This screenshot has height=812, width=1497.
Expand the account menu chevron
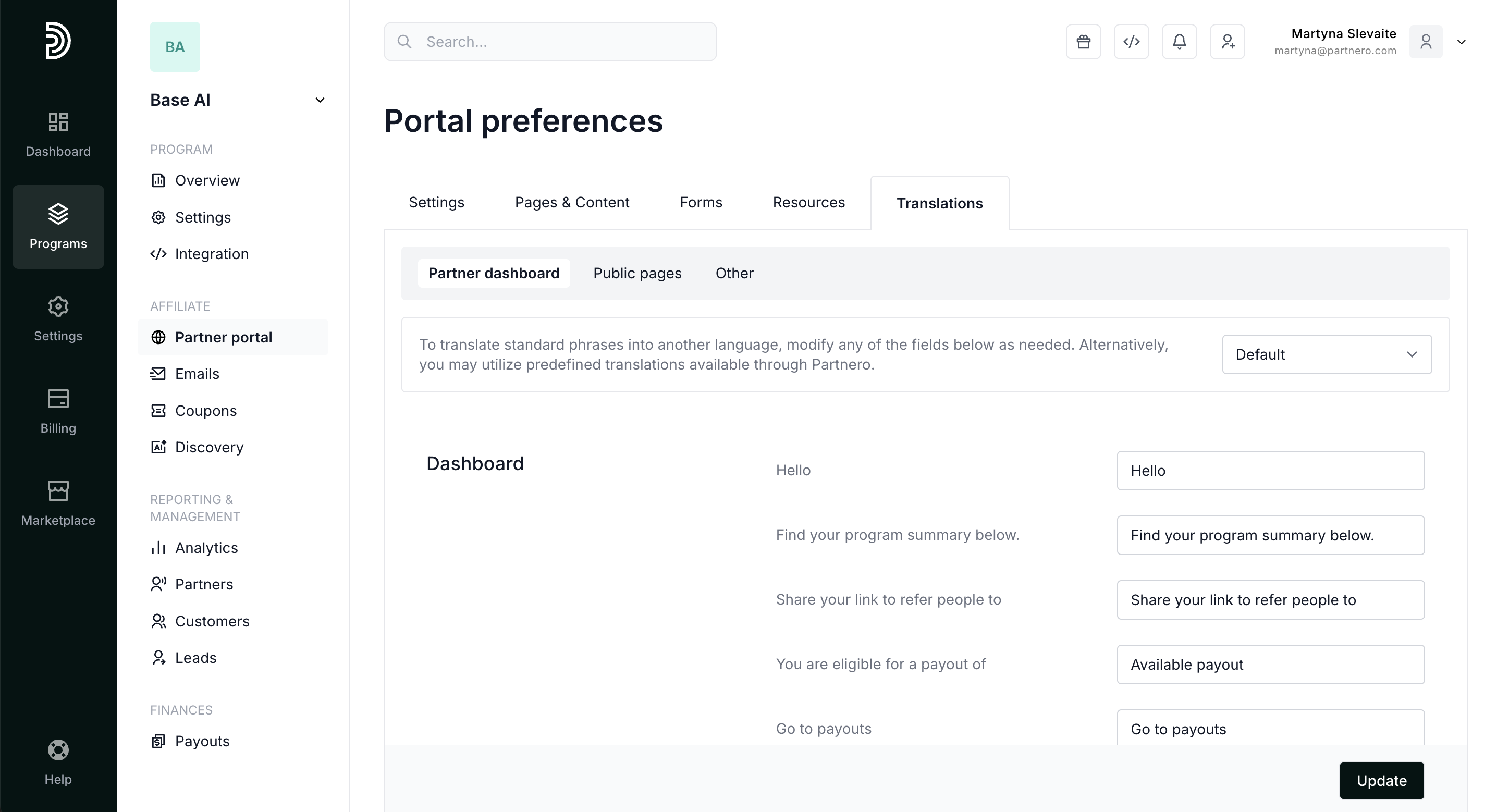point(1462,42)
